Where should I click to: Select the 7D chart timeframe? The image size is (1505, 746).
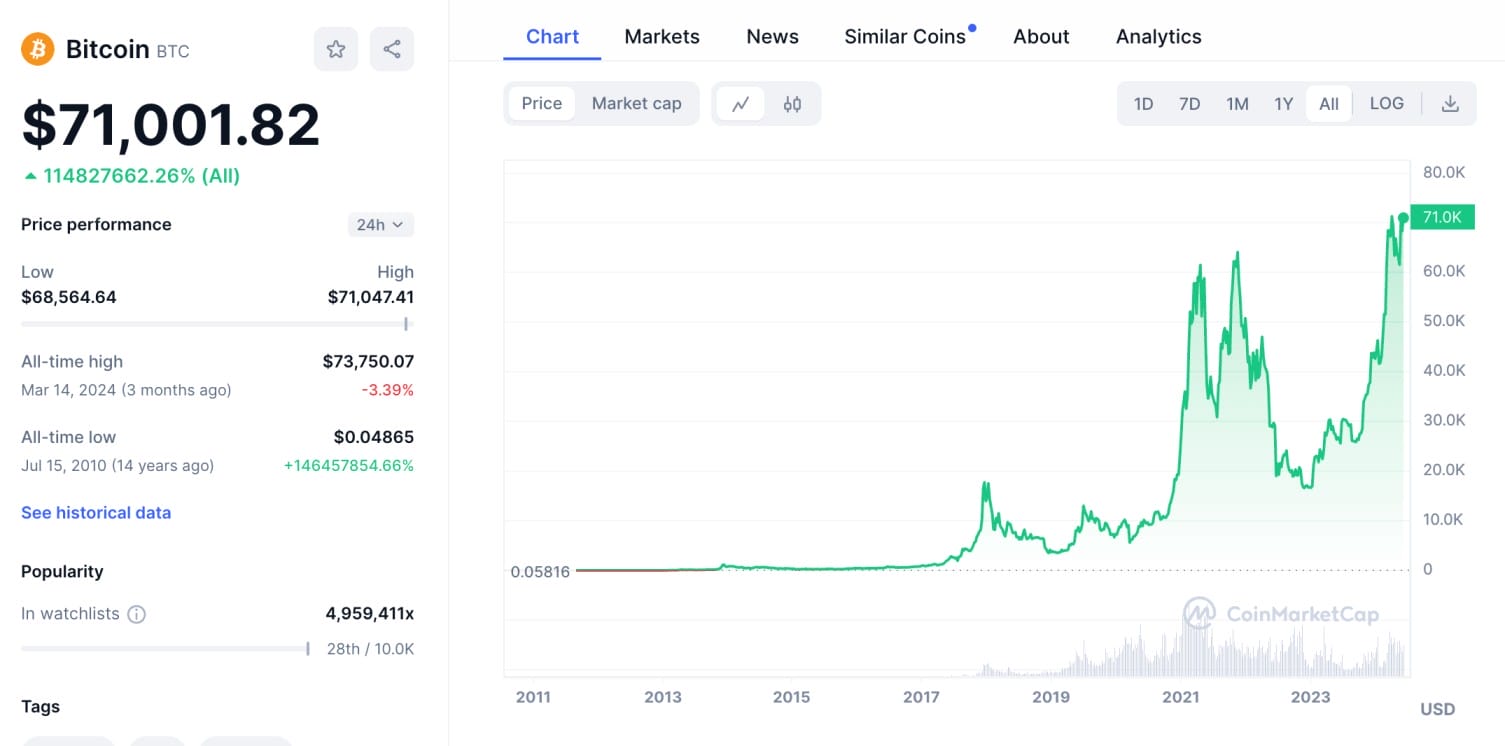coord(1190,103)
